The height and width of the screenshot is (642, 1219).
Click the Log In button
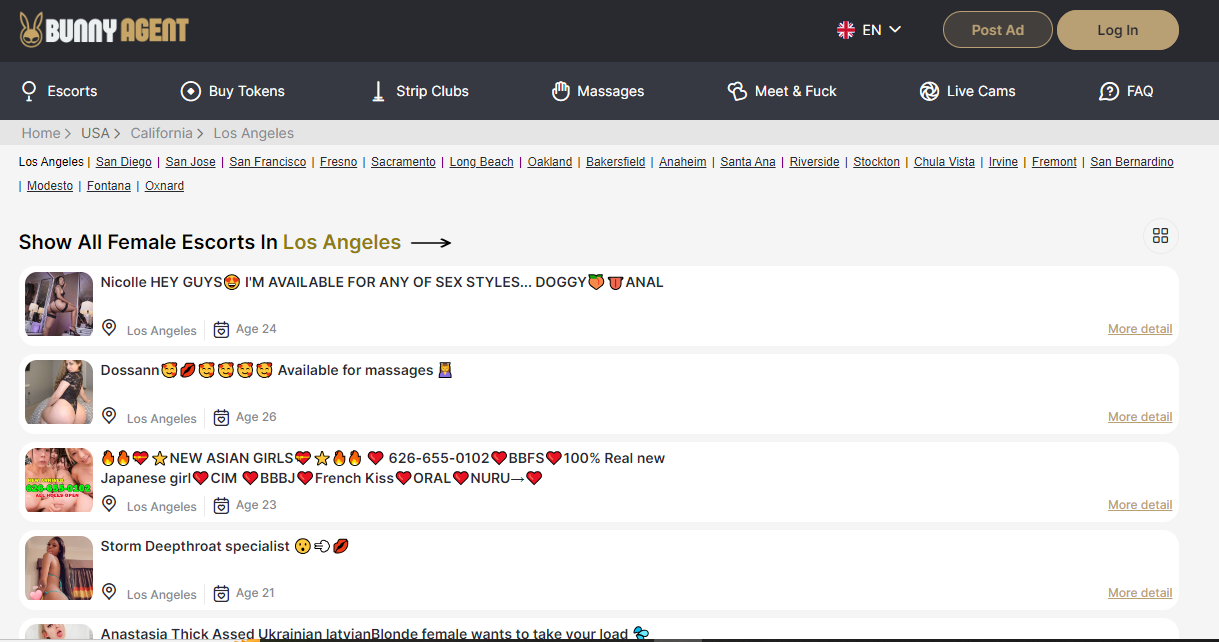point(1118,30)
